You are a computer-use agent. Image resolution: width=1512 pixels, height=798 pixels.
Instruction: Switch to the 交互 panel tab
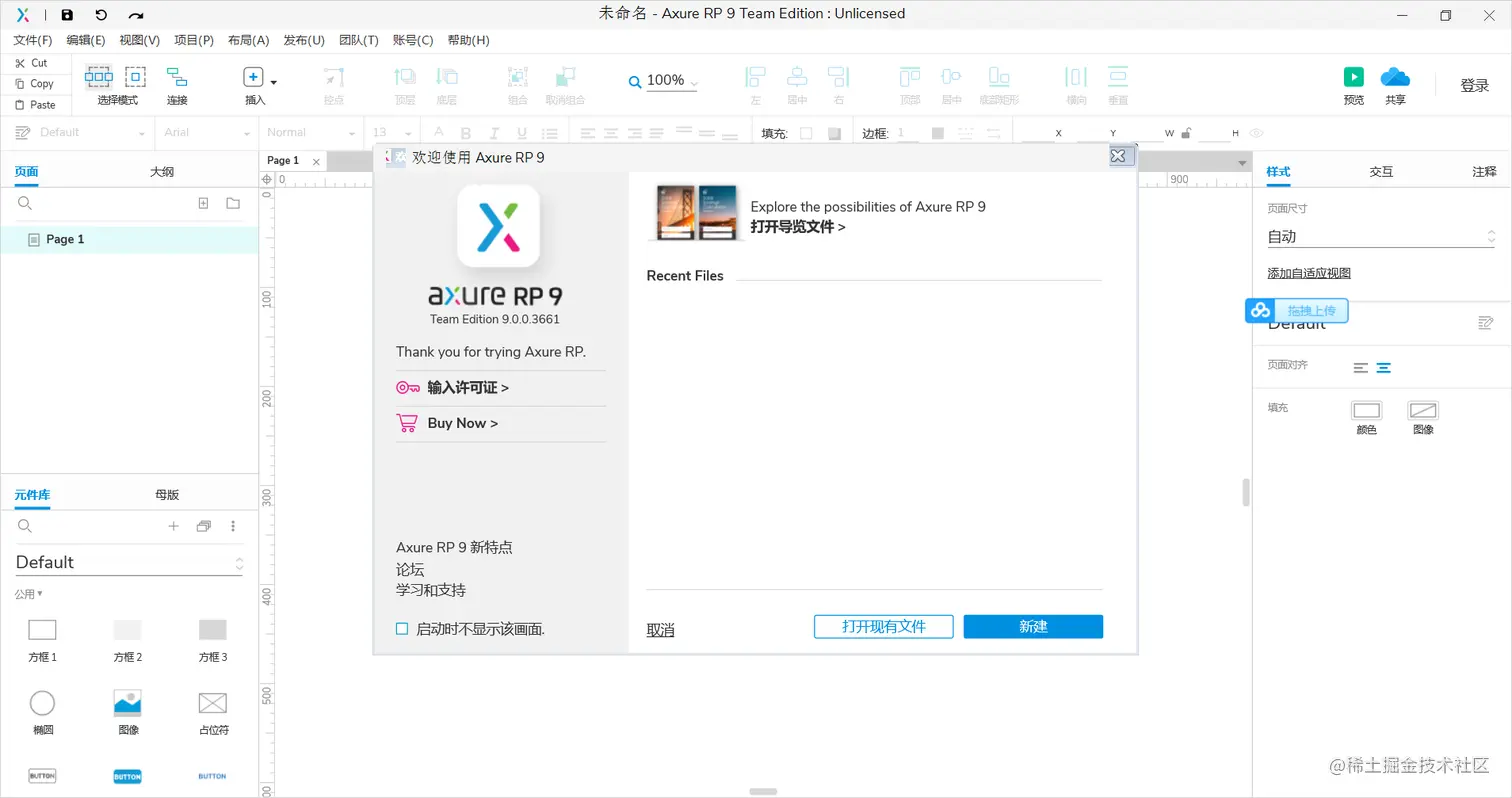point(1381,171)
